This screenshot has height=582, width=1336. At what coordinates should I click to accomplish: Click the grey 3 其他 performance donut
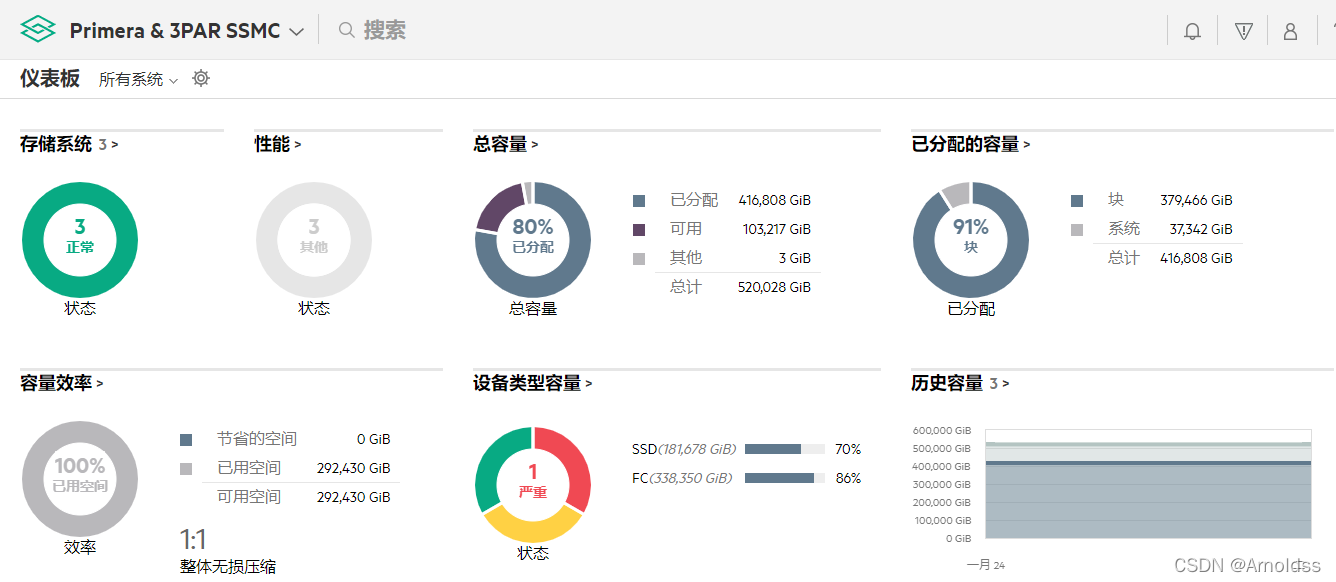[314, 240]
